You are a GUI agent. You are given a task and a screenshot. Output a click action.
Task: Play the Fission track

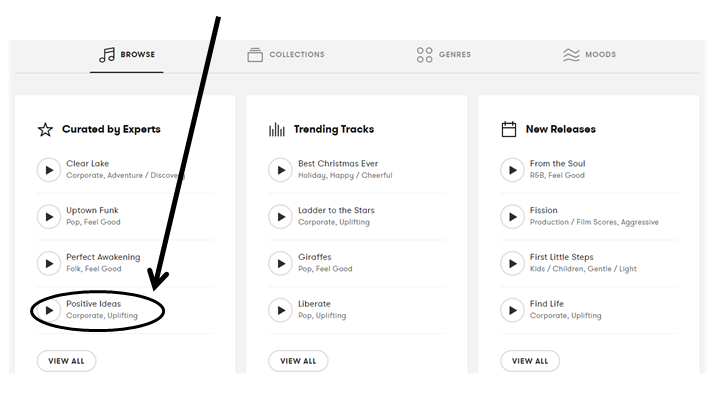pyautogui.click(x=513, y=216)
